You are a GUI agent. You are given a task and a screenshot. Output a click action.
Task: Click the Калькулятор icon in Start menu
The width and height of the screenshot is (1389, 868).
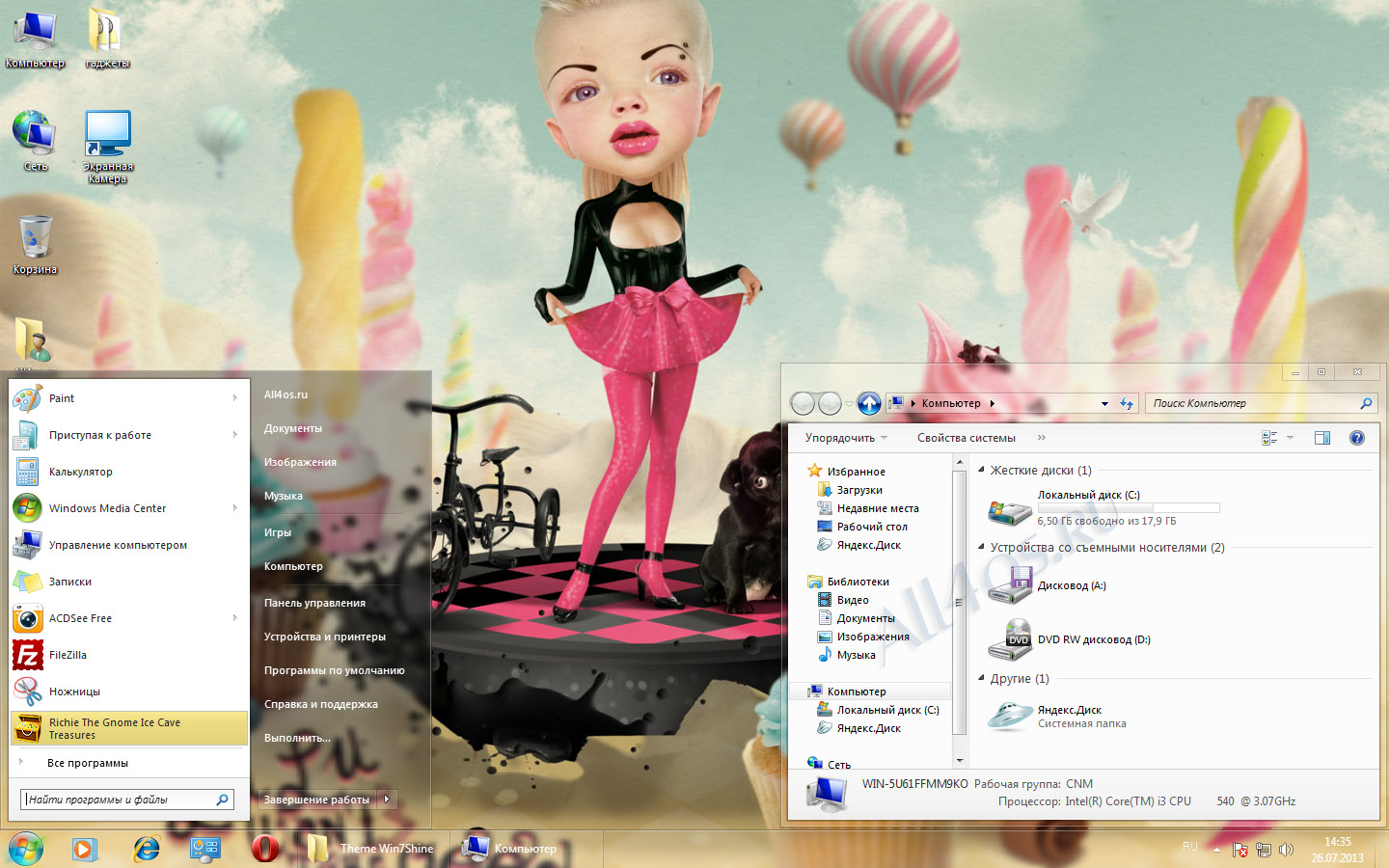pos(28,472)
